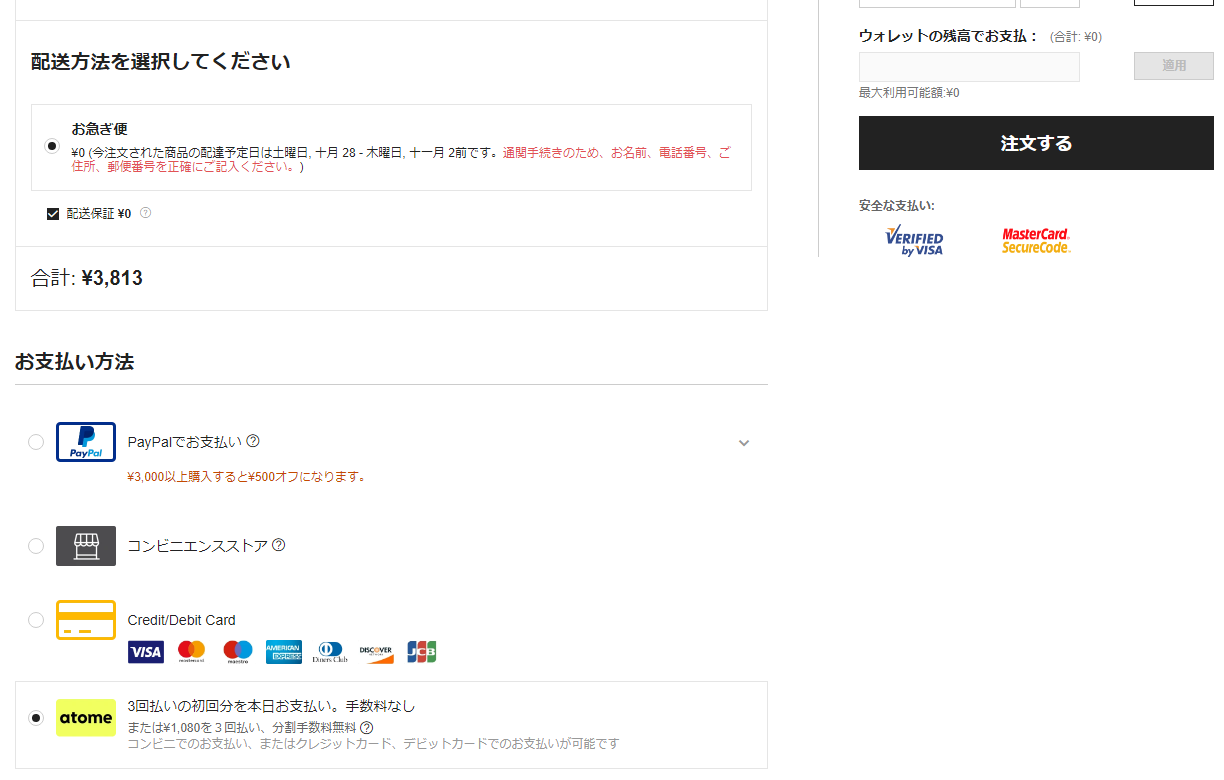
Task: Select the お急ぎ便 shipping radio button
Action: pos(53,146)
